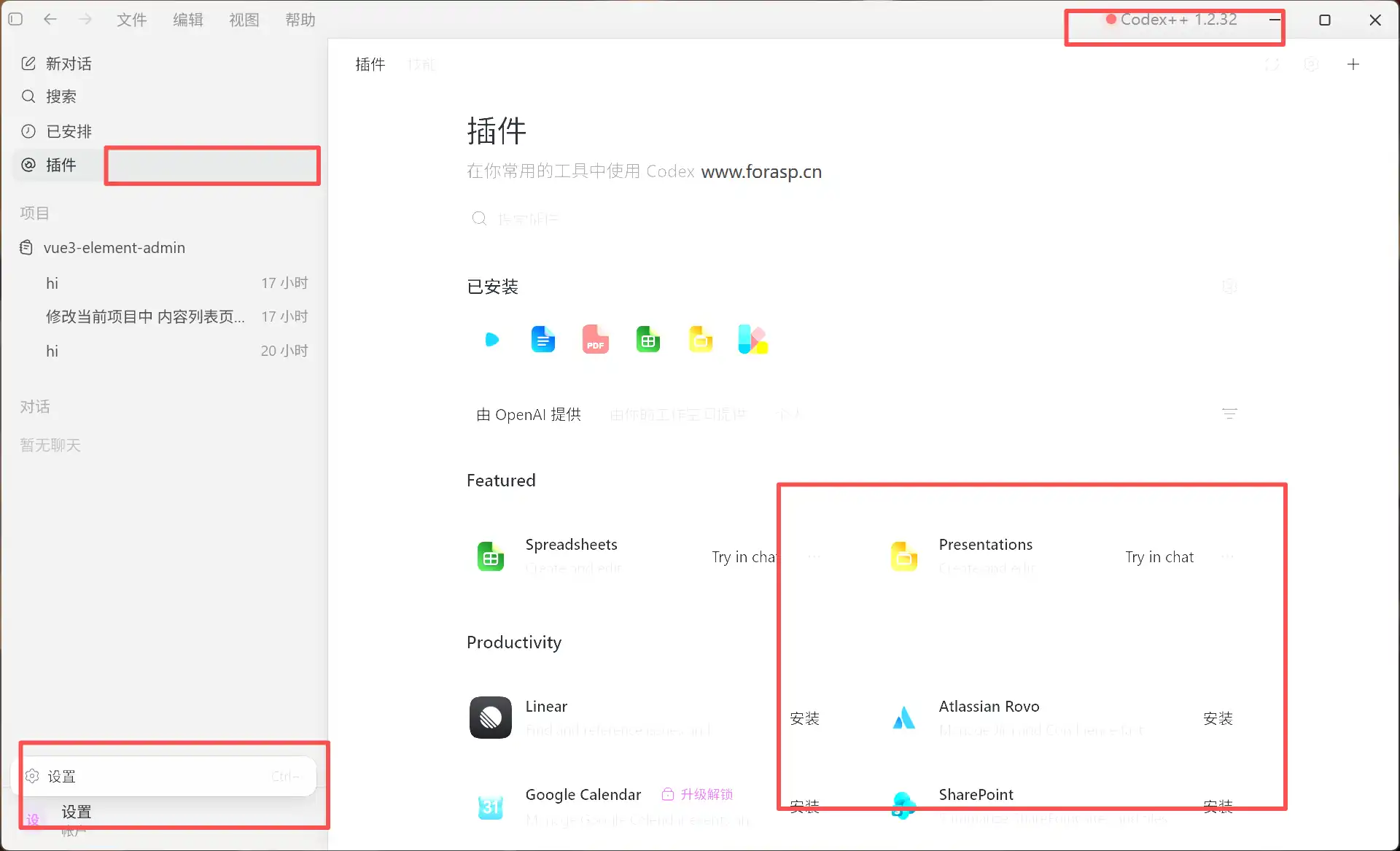Click the Spreadsheets green card icon
The width and height of the screenshot is (1400, 851).
click(x=491, y=556)
